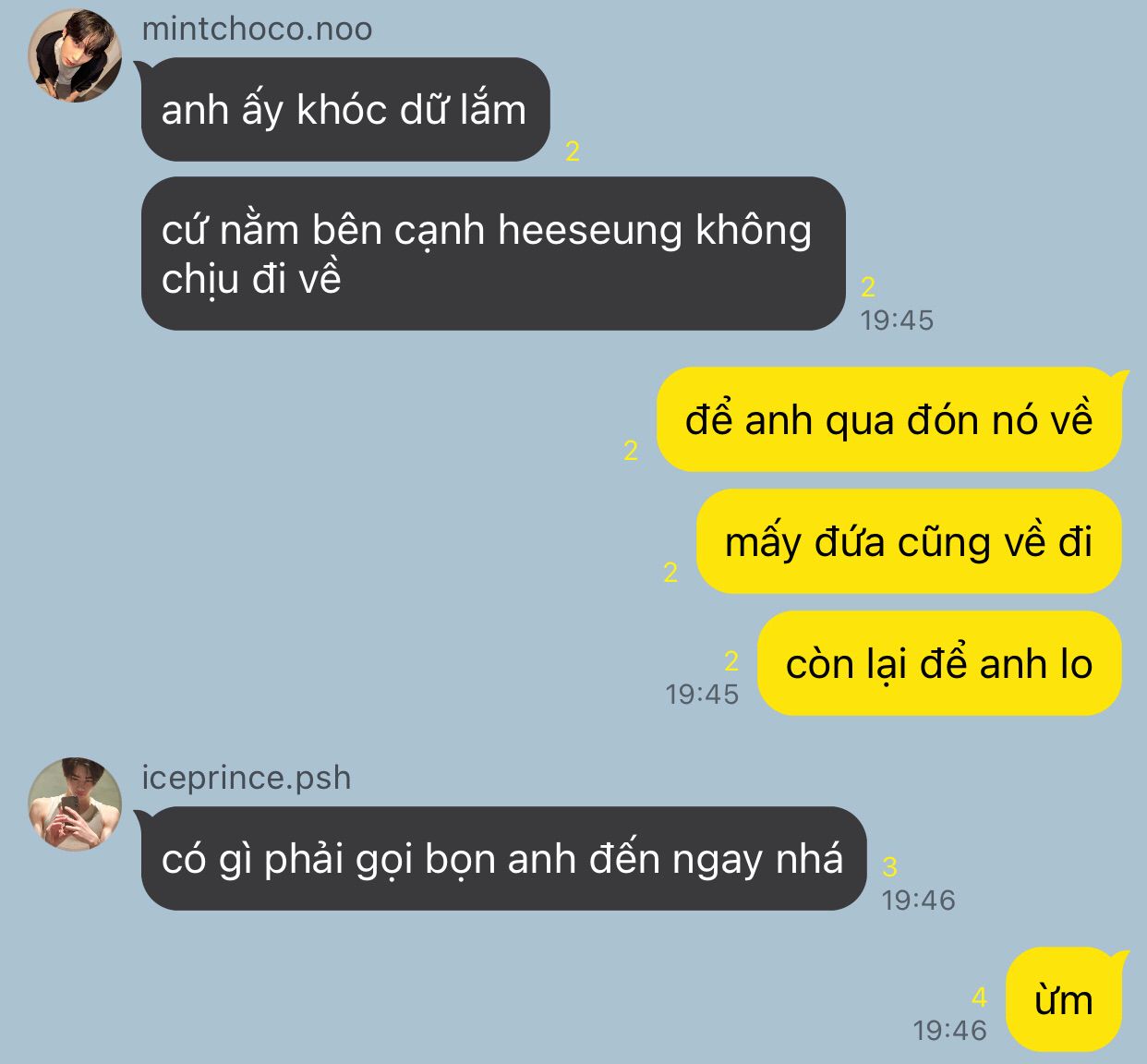Open mintchoco.noo's profile picture
Screen dimensions: 1147x1064
75,55
